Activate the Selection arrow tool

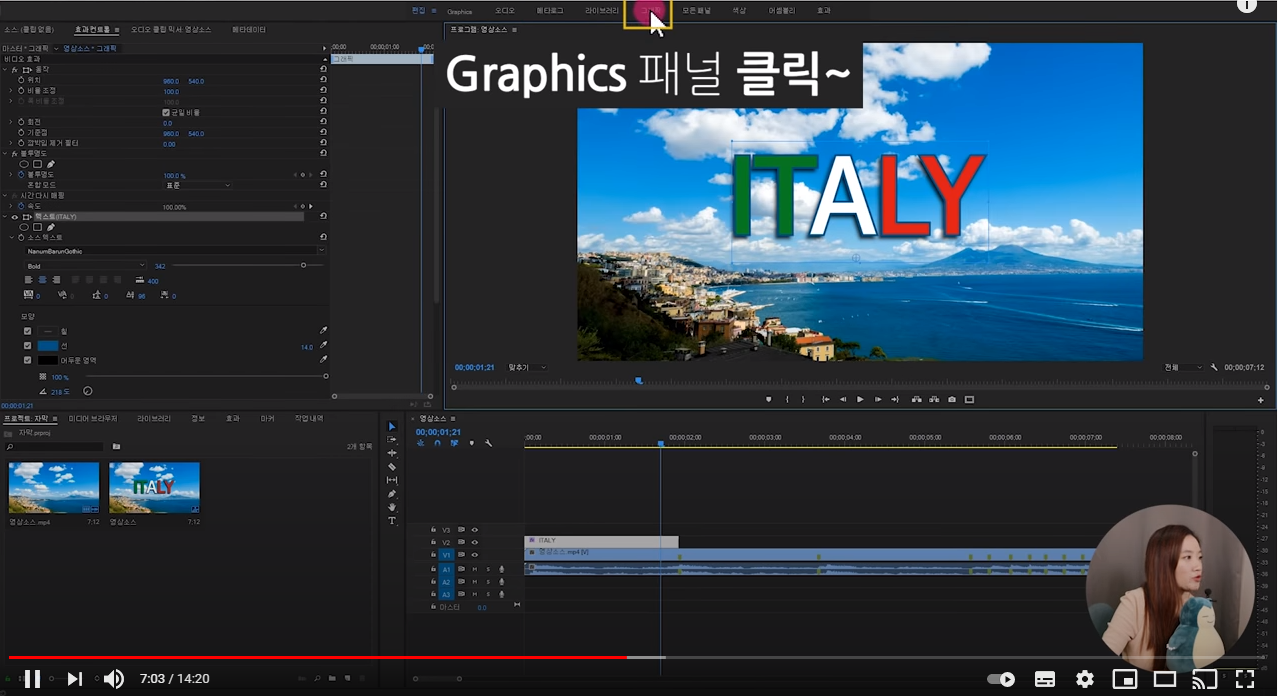[x=392, y=427]
